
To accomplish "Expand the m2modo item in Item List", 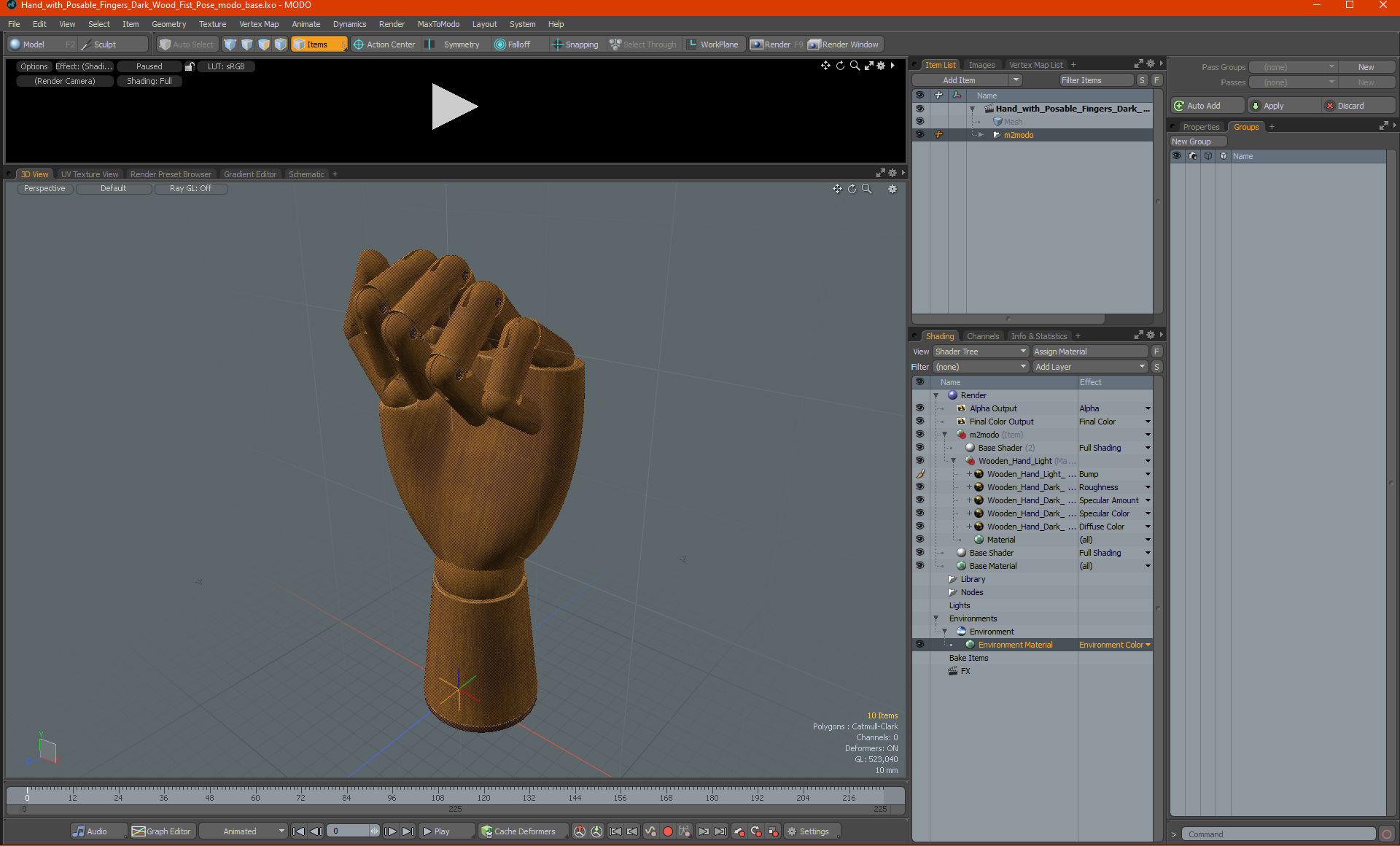I will pos(981,135).
